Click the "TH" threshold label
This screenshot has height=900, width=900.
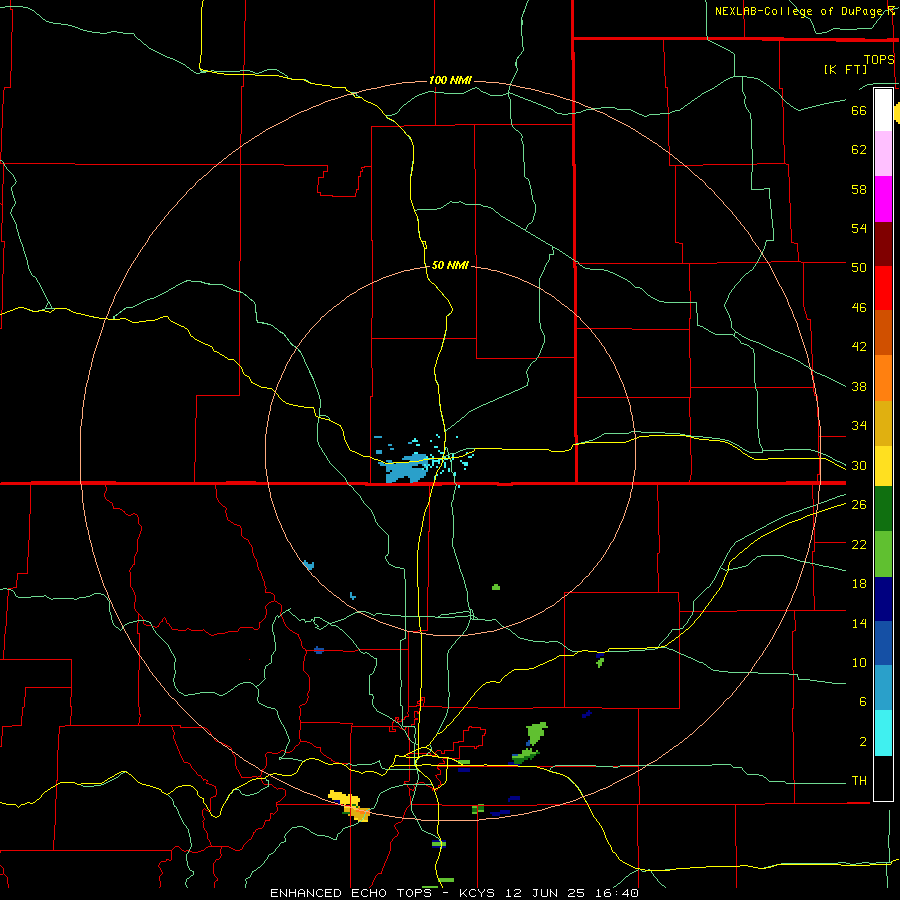pyautogui.click(x=859, y=781)
